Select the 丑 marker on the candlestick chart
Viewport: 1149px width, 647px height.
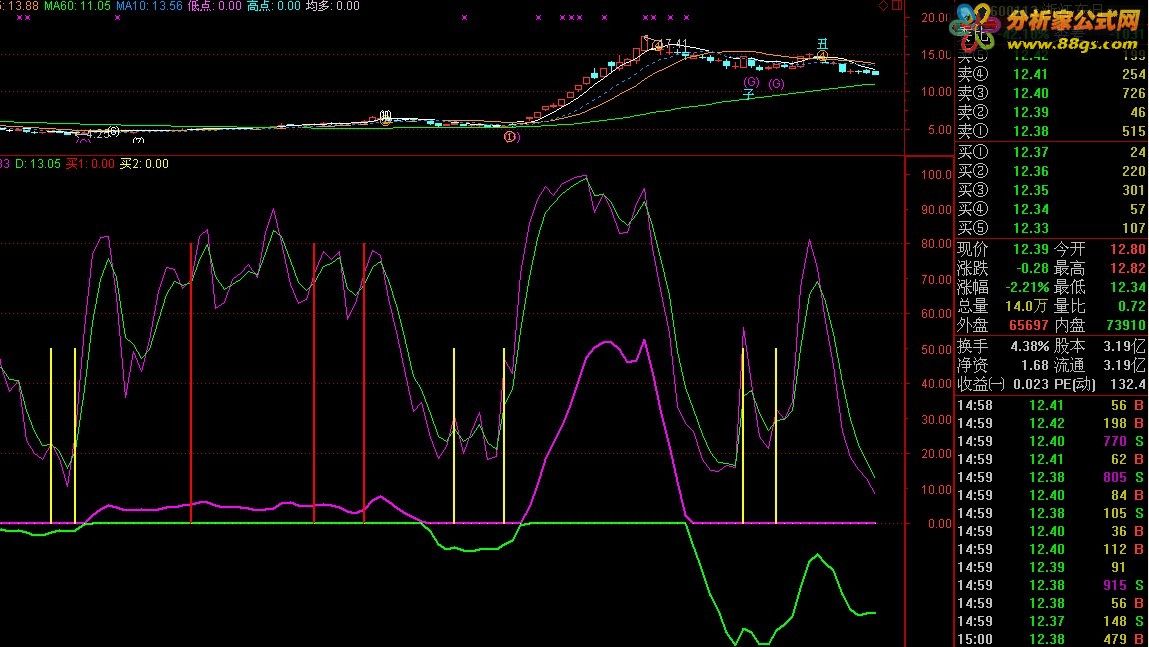coord(822,45)
